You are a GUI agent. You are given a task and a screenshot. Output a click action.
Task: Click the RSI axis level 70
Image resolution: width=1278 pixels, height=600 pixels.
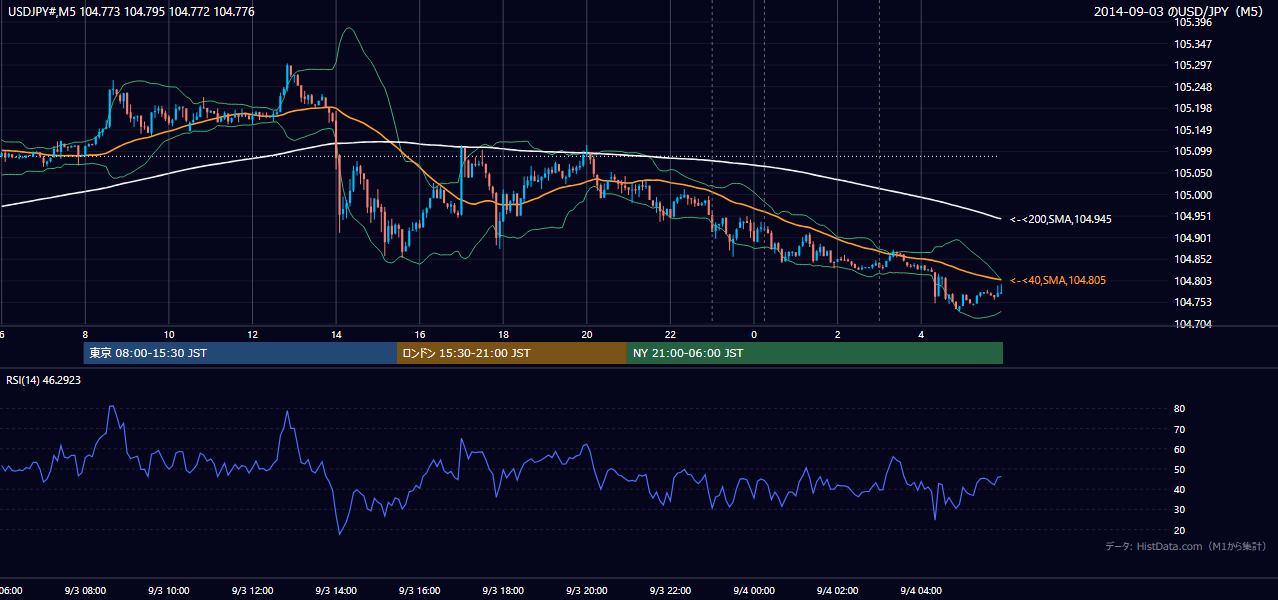pyautogui.click(x=1180, y=429)
